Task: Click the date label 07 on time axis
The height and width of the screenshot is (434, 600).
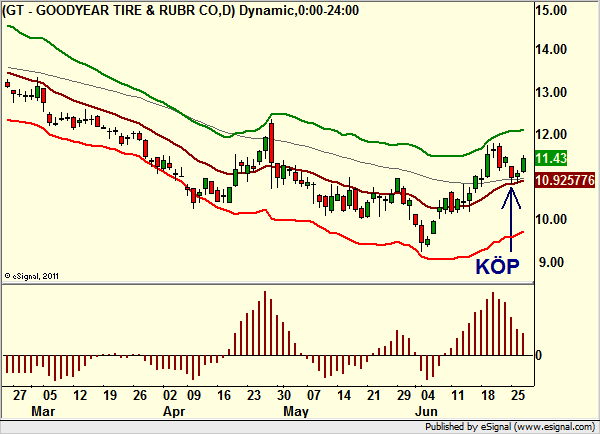Action: 313,395
